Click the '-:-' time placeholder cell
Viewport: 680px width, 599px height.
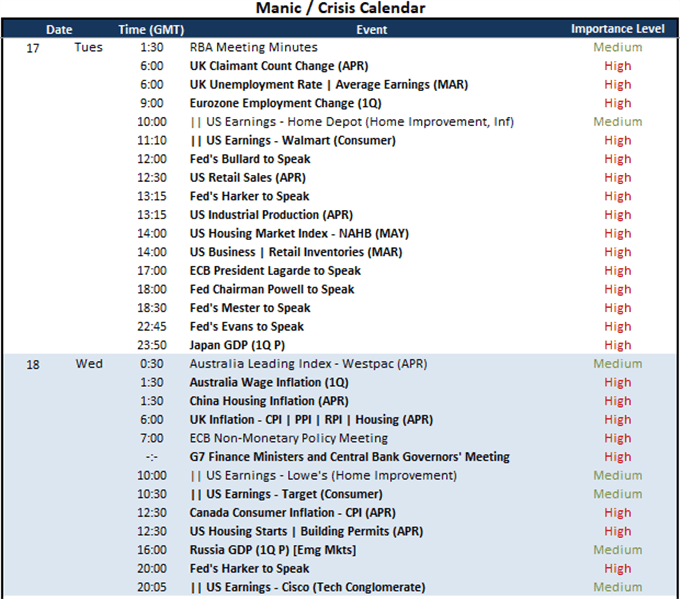click(152, 457)
